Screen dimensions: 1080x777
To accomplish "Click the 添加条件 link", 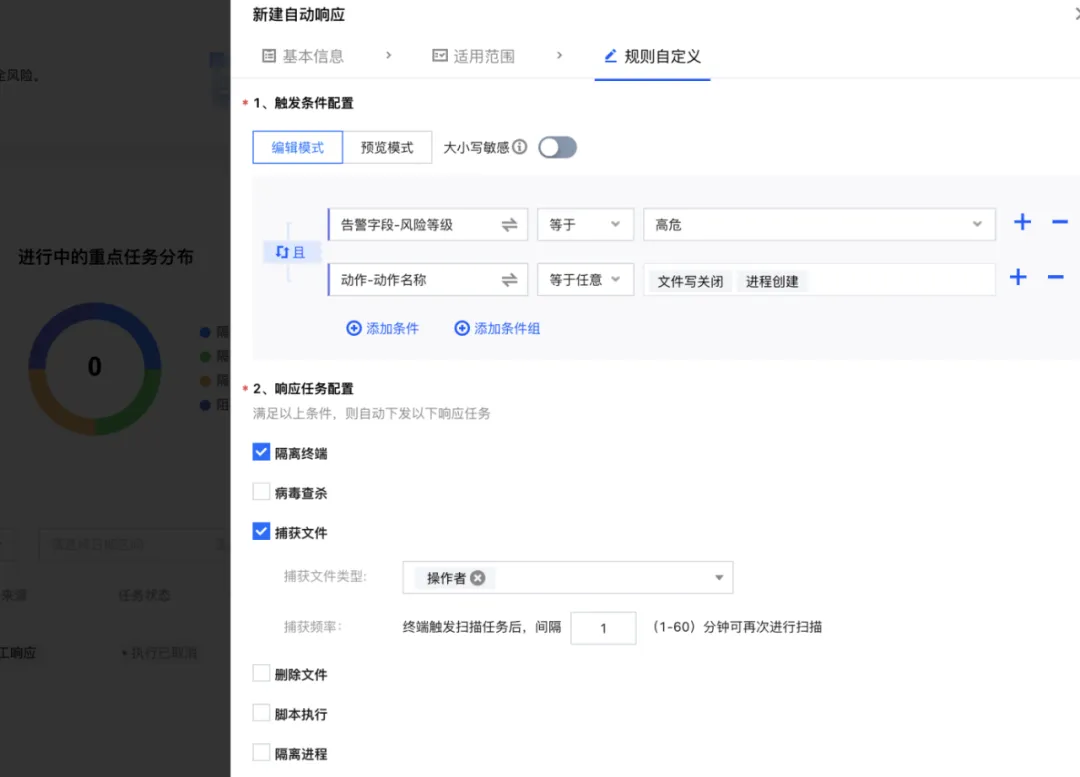I will [383, 328].
